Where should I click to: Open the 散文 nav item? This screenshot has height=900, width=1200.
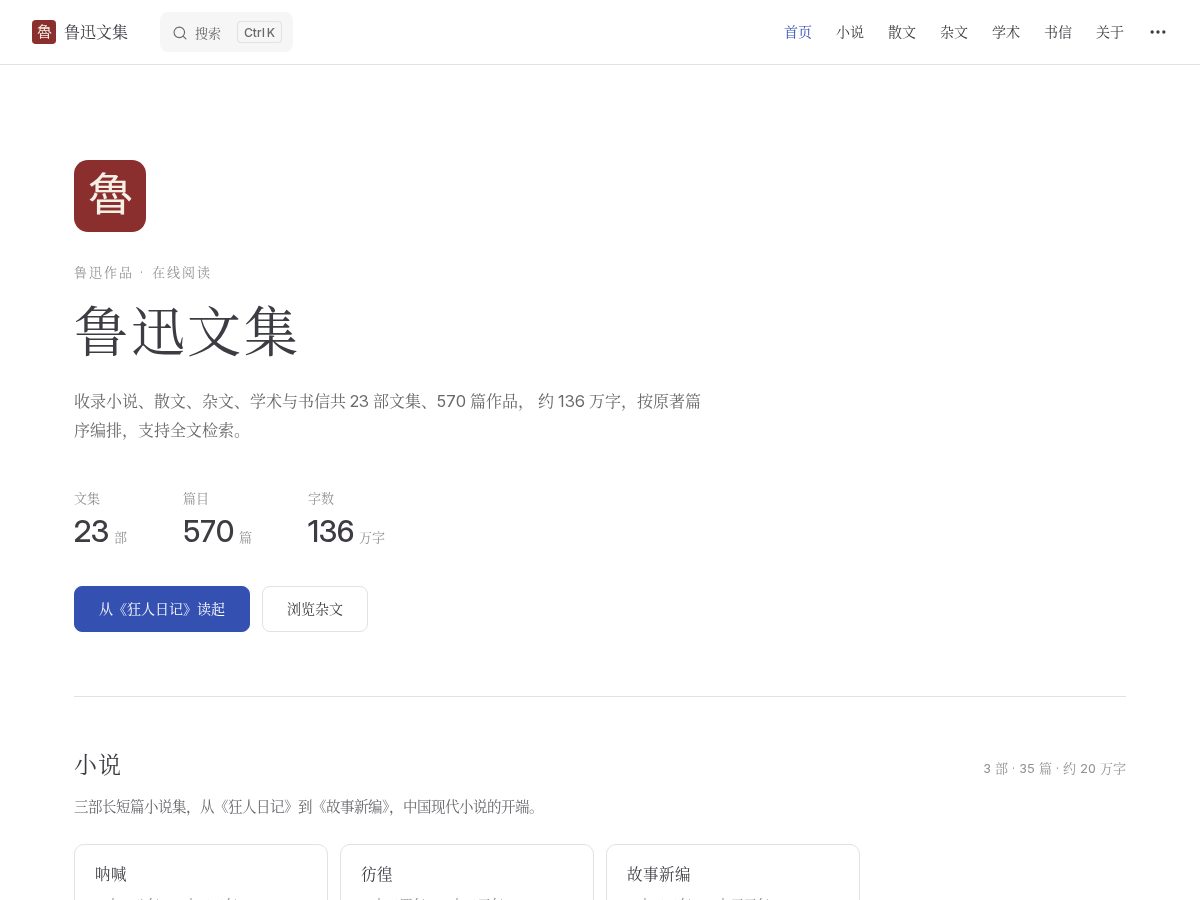(902, 32)
